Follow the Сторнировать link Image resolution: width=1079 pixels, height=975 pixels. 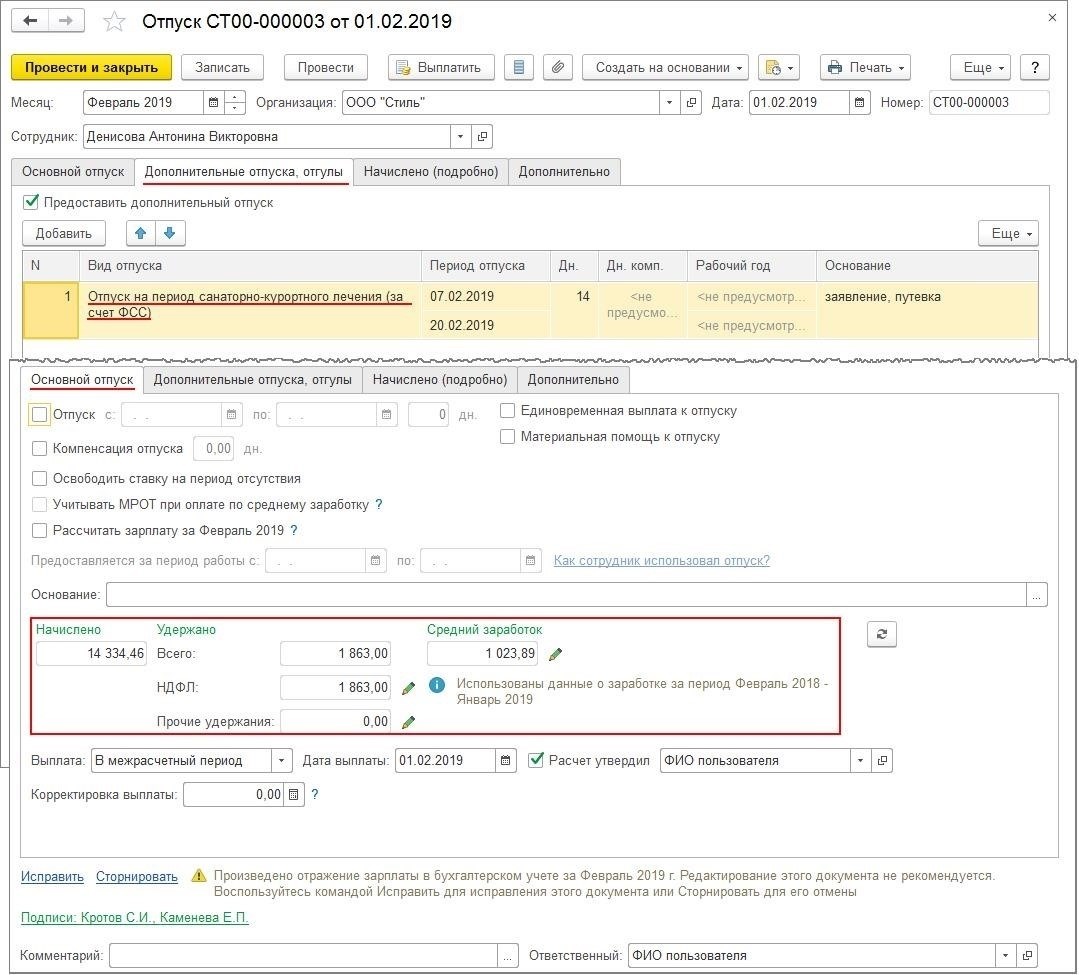137,877
